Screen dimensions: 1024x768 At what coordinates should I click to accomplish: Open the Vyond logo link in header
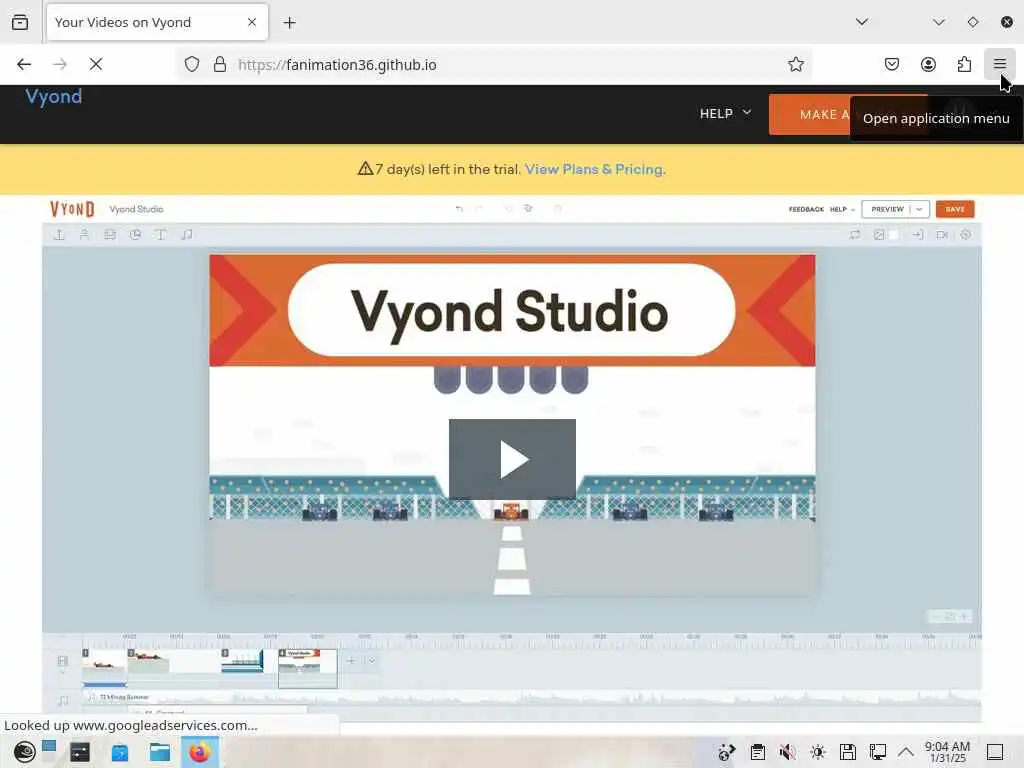pyautogui.click(x=54, y=97)
